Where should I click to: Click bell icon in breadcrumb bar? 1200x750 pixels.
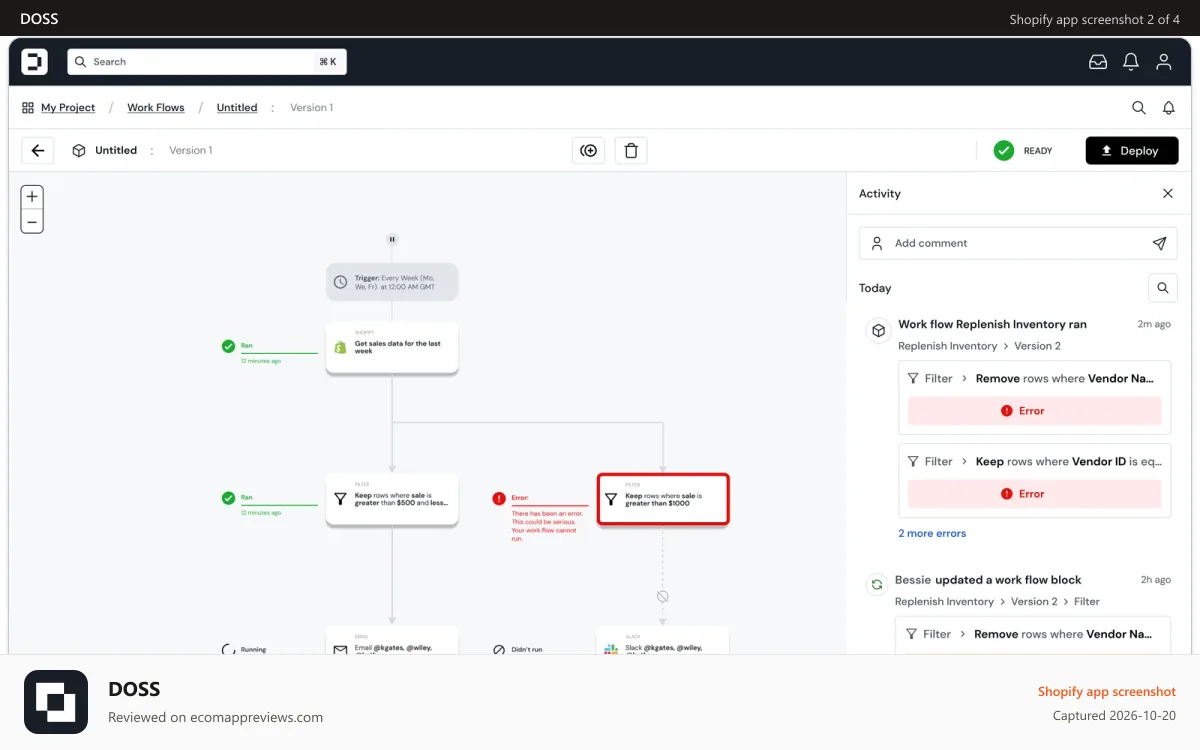pyautogui.click(x=1168, y=108)
